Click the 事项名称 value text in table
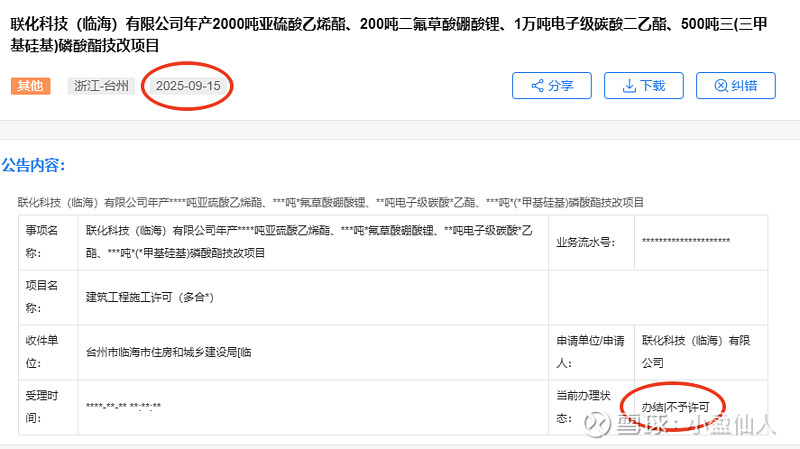Image resolution: width=800 pixels, height=449 pixels. (309, 242)
